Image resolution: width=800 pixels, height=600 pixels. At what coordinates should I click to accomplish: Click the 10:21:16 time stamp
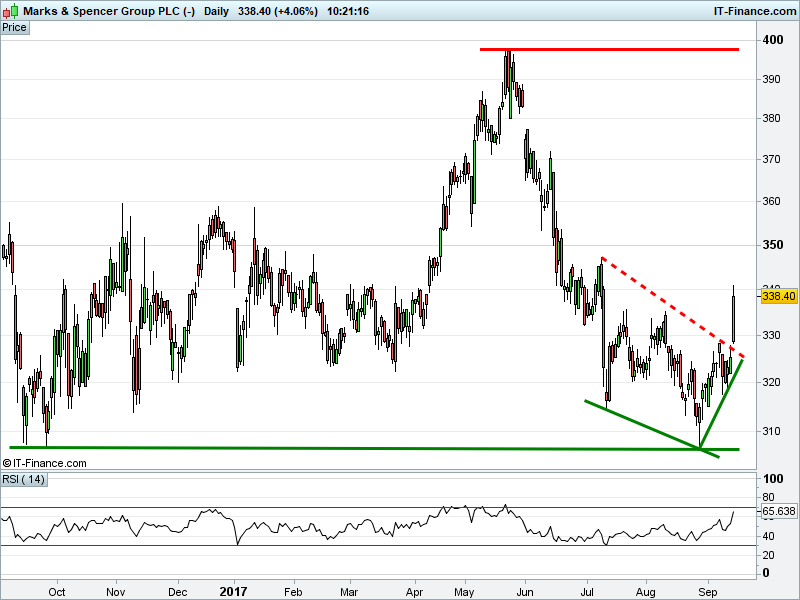click(347, 11)
